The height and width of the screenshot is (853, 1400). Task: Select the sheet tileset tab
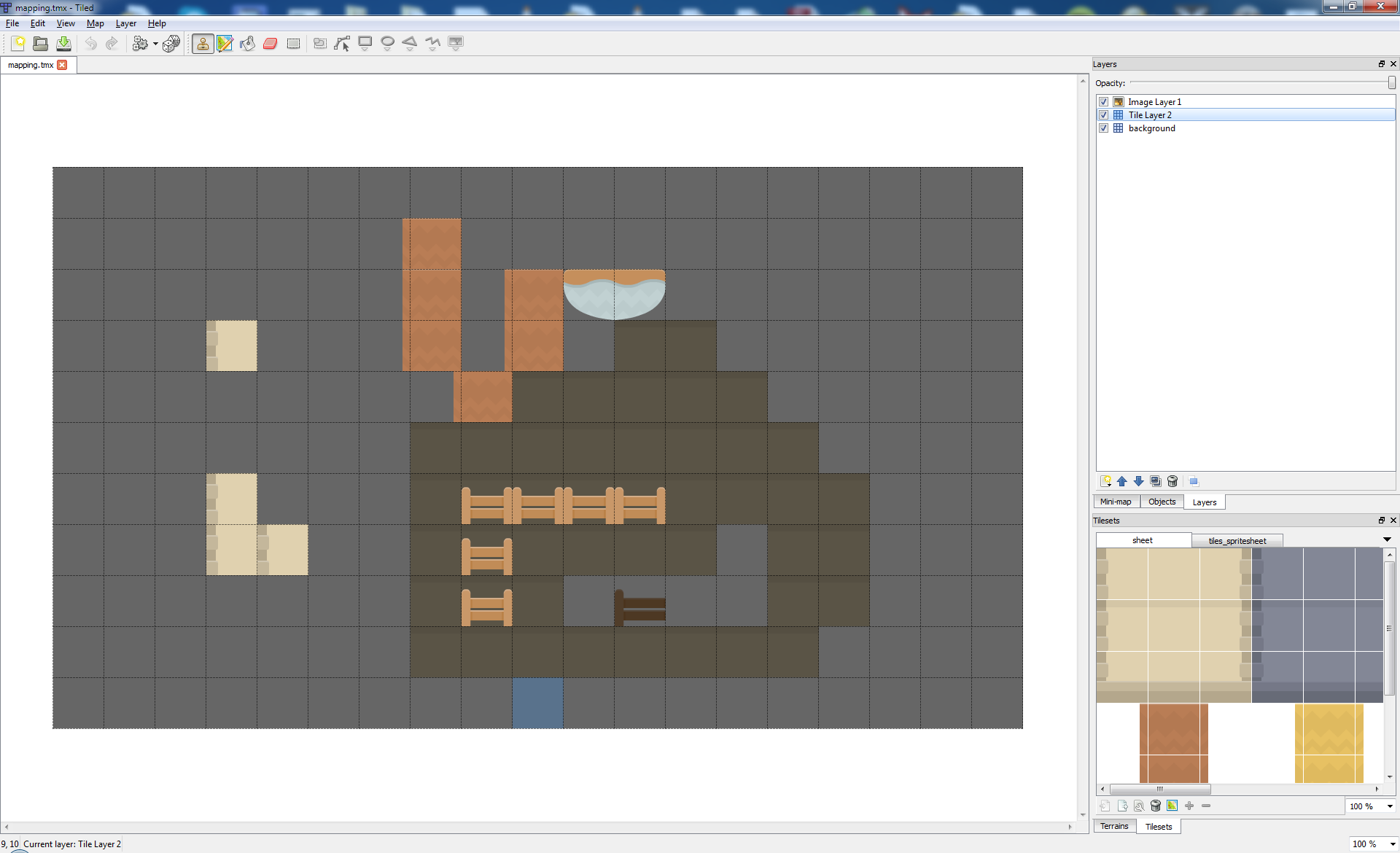[x=1143, y=540]
